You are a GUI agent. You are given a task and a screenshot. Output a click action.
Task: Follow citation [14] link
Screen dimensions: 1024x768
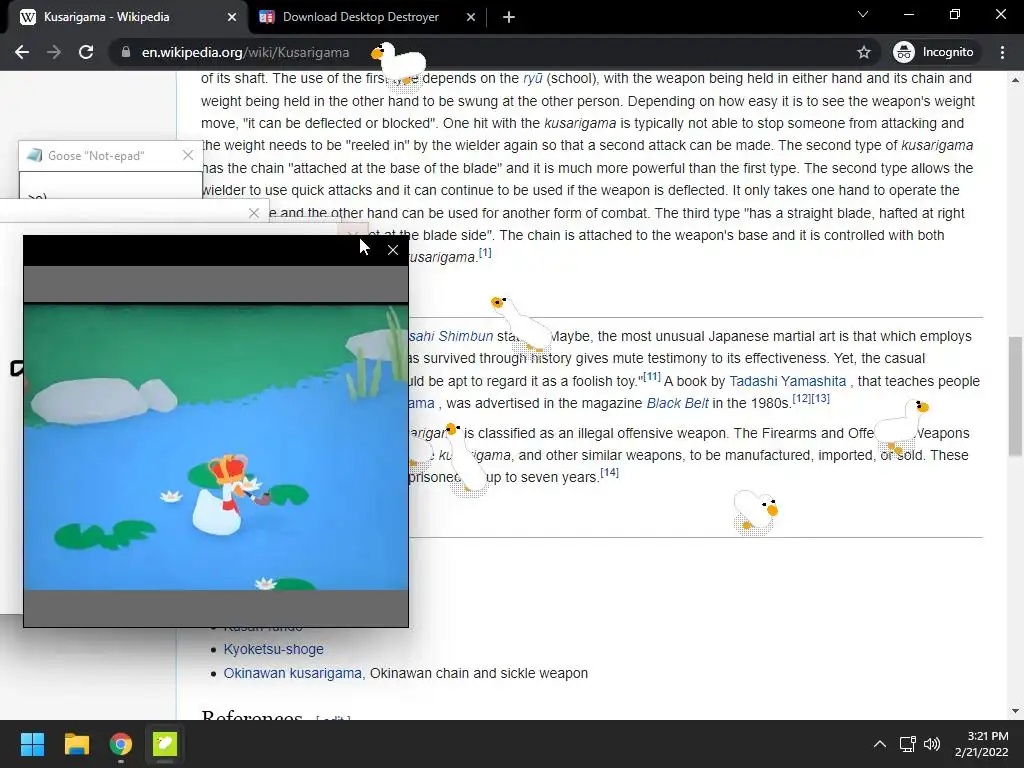609,472
